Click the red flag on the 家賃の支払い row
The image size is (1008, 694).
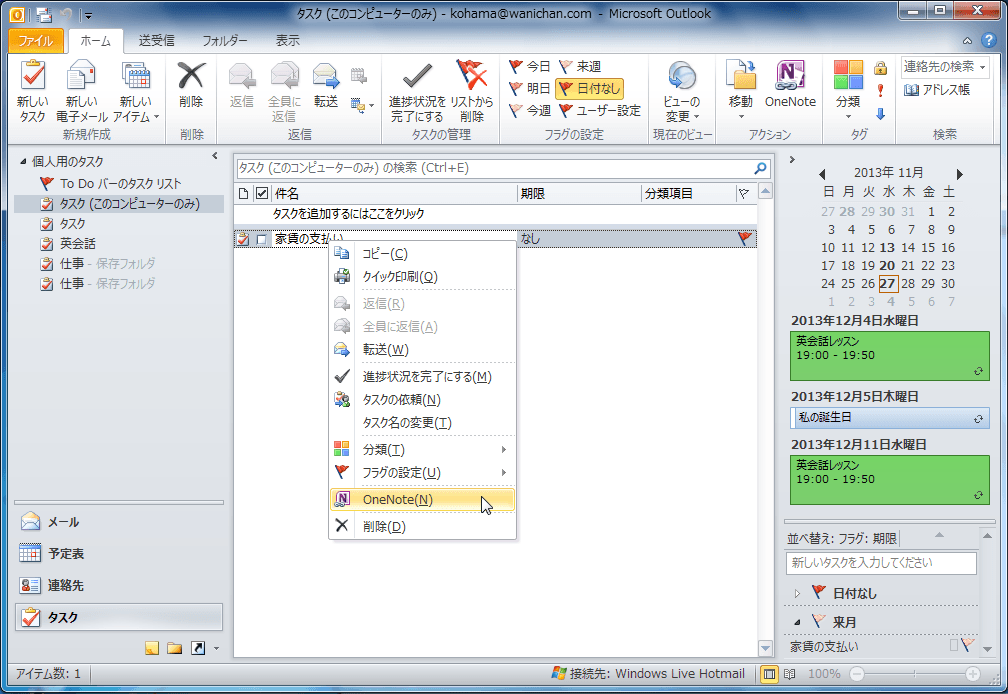744,238
